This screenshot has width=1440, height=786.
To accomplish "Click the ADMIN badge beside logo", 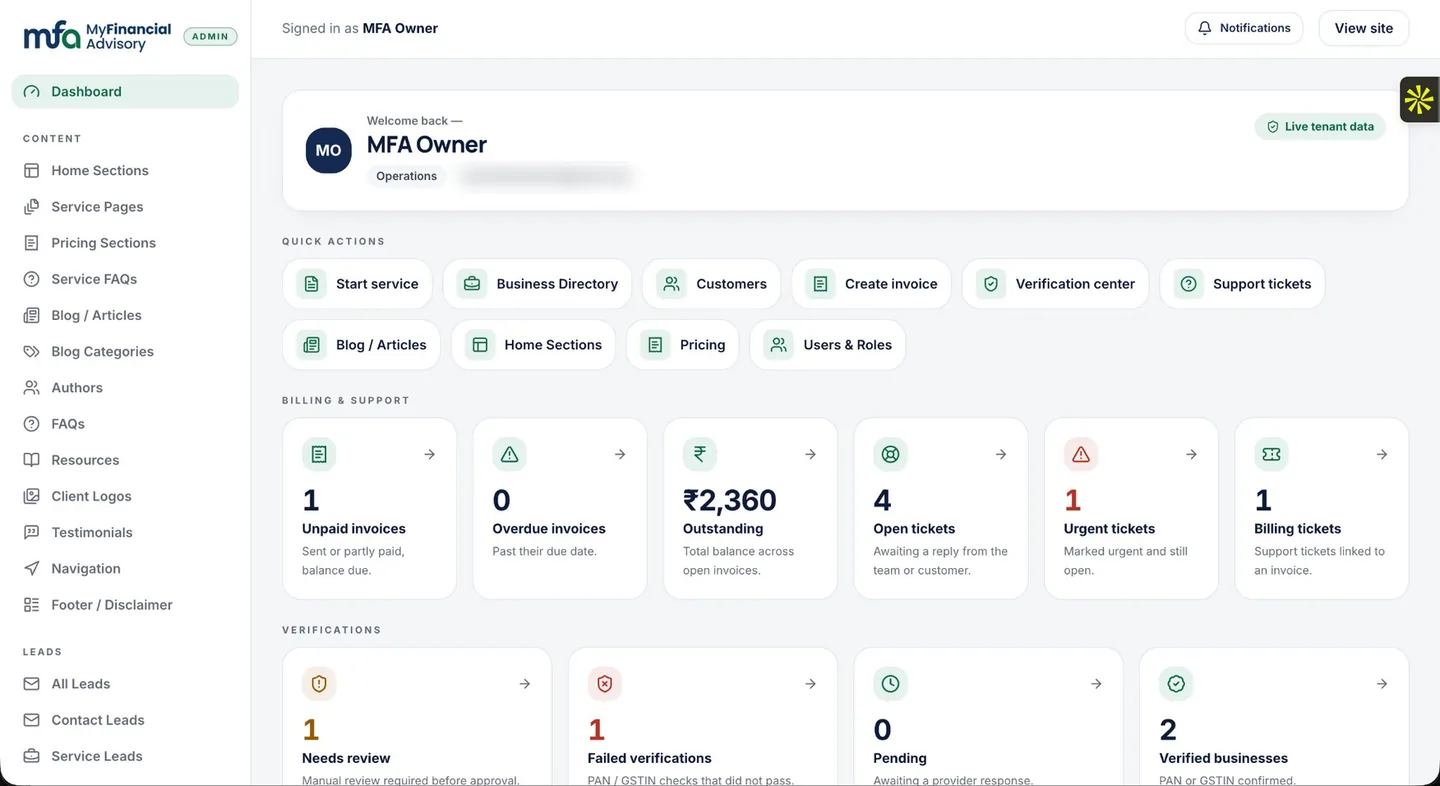I will [210, 36].
